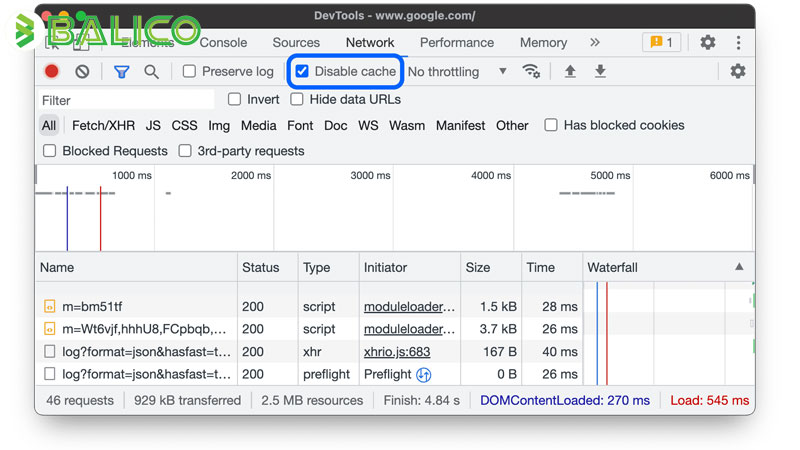Filter requests by Font
Viewport: 800px width, 450px height.
coord(300,126)
